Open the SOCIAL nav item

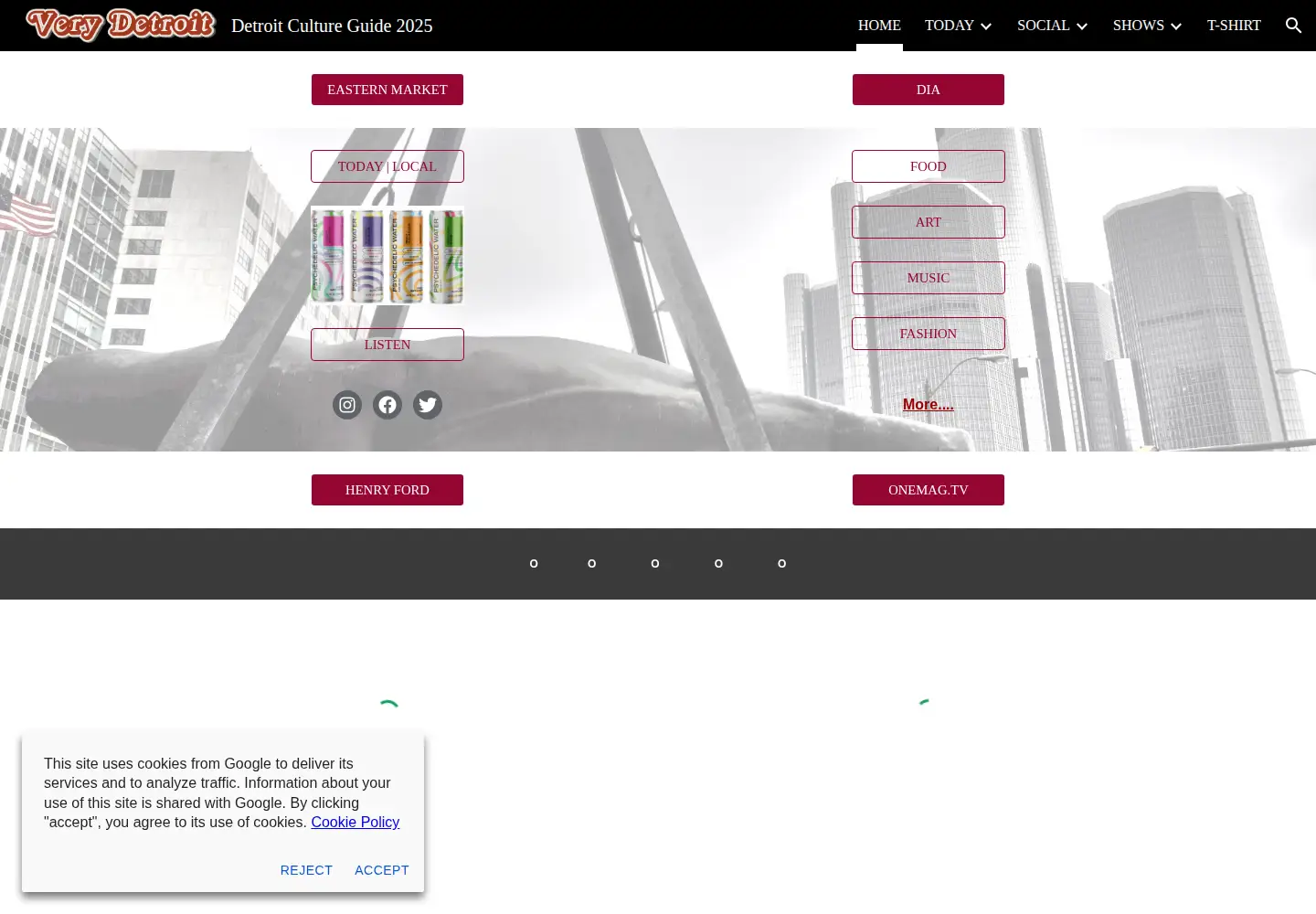pyautogui.click(x=1043, y=26)
